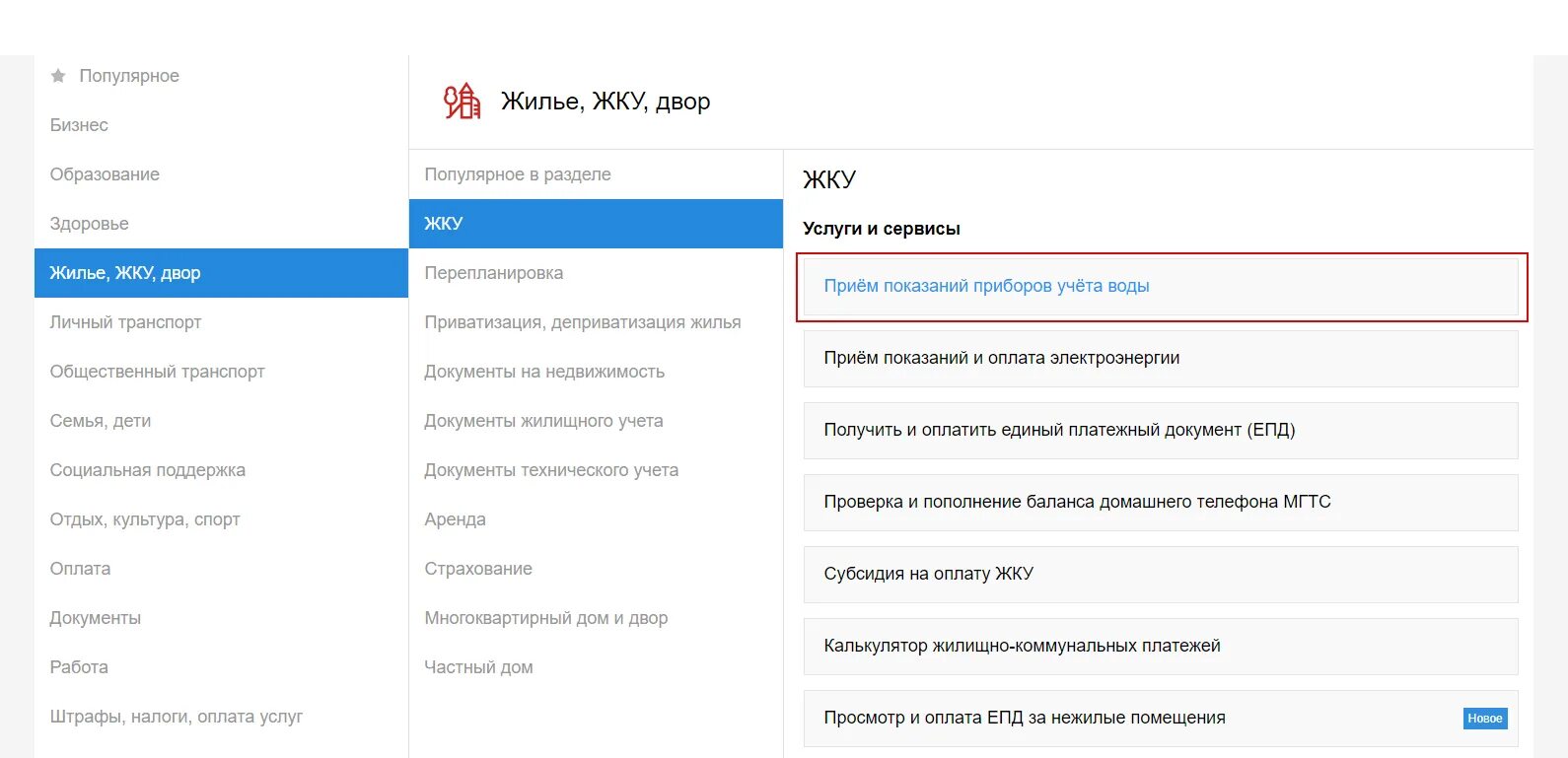Open the Документы category
This screenshot has width=1568, height=758.
click(96, 618)
